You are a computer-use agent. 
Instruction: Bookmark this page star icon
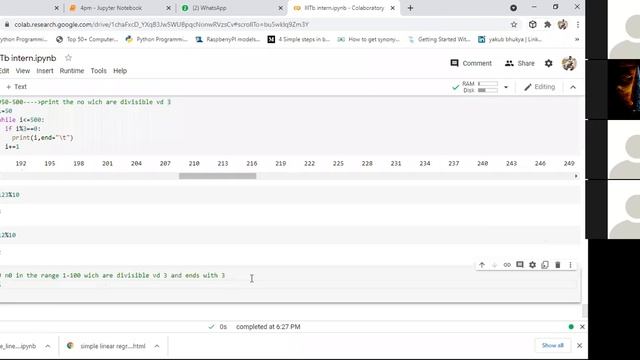514,24
